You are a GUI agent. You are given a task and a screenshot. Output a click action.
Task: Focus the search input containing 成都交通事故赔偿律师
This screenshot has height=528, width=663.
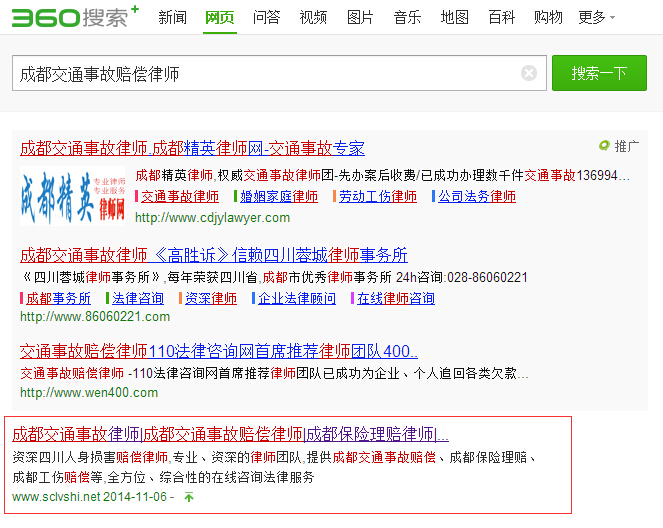click(x=265, y=74)
